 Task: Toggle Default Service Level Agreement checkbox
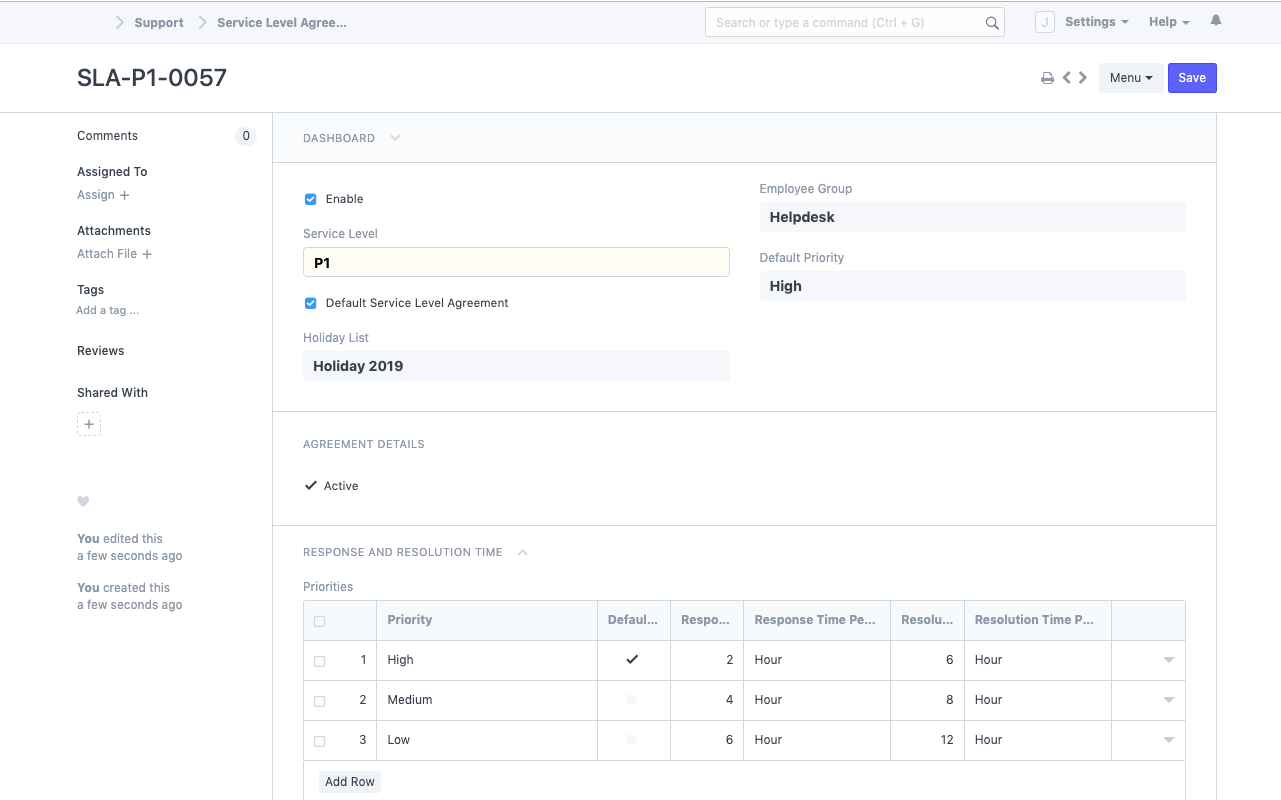(x=311, y=304)
